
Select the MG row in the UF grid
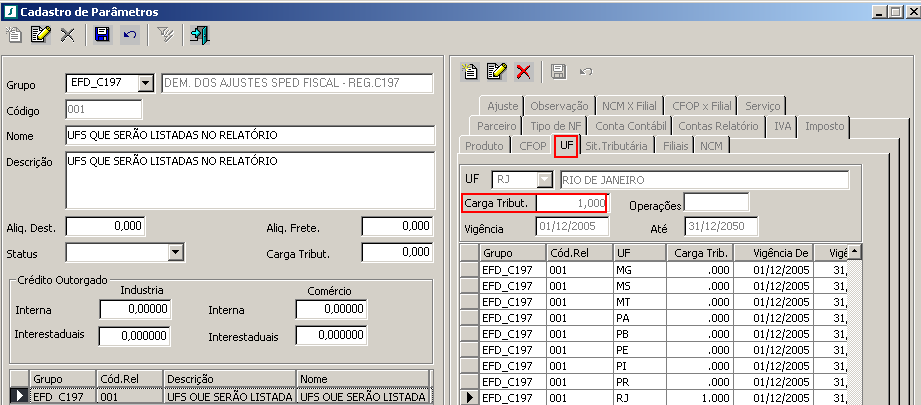pyautogui.click(x=640, y=270)
